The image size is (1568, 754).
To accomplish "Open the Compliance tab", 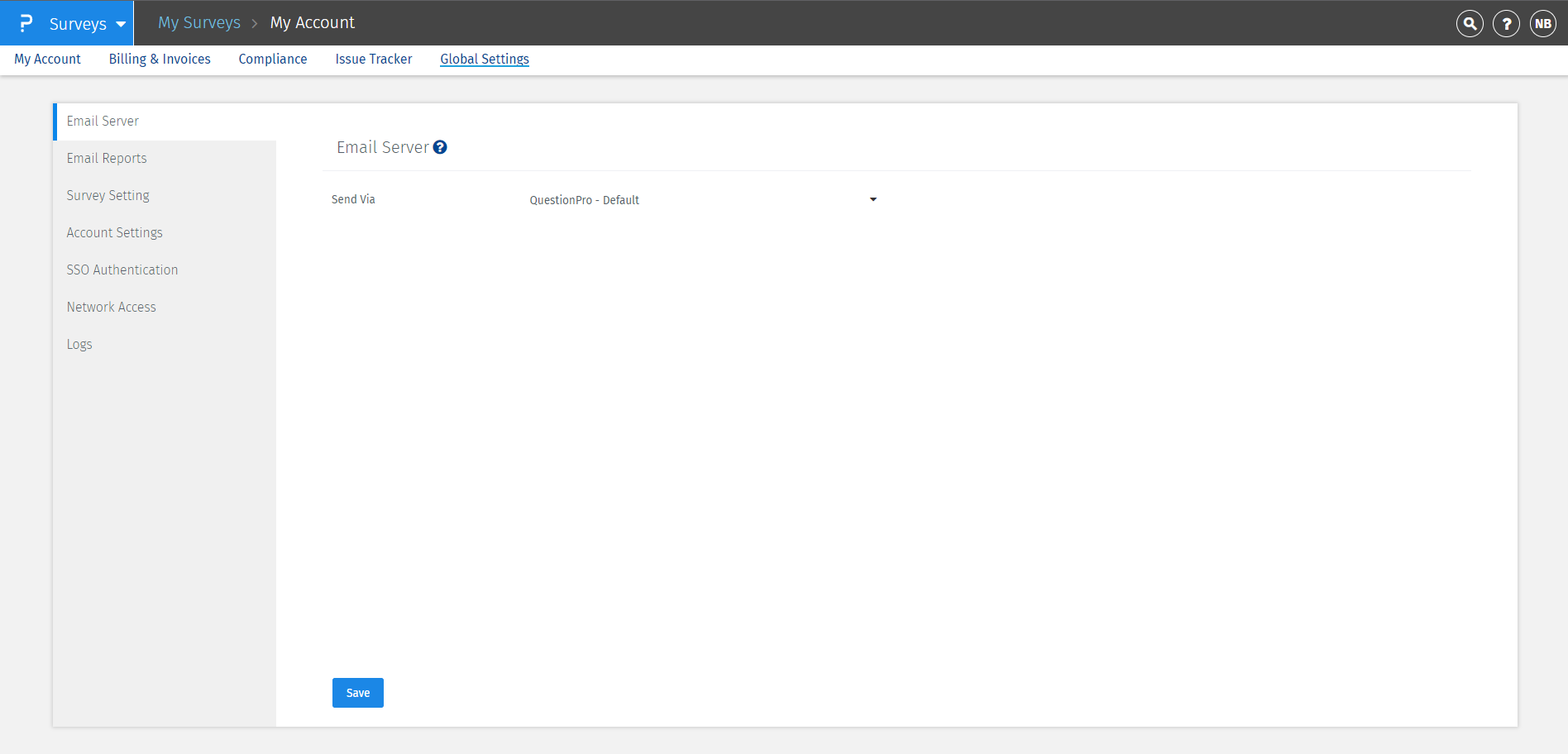I will tap(273, 59).
